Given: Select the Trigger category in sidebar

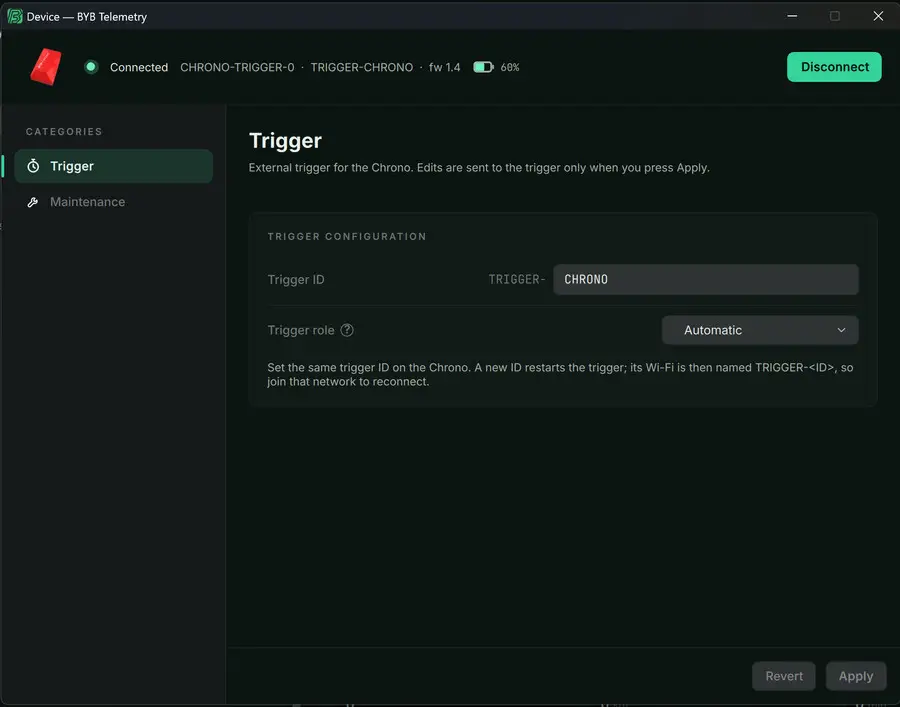Looking at the screenshot, I should 114,166.
